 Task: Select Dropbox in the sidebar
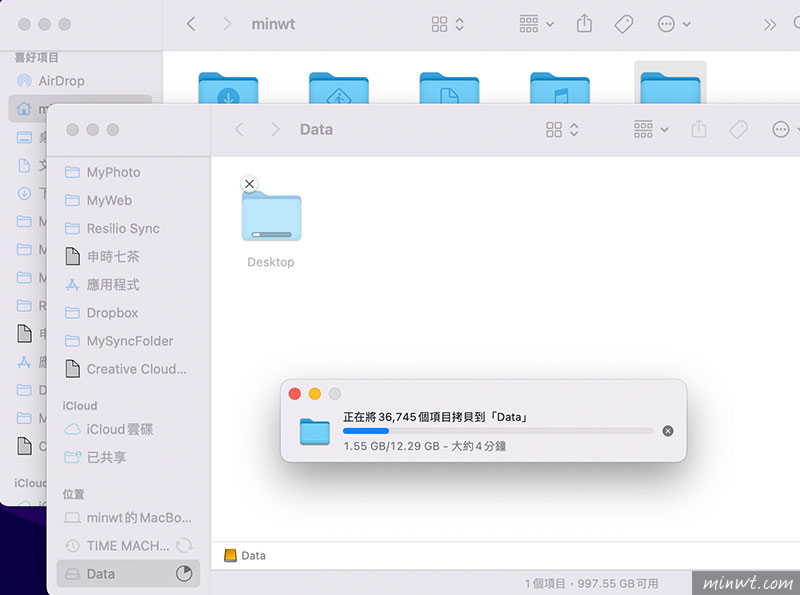click(x=112, y=313)
